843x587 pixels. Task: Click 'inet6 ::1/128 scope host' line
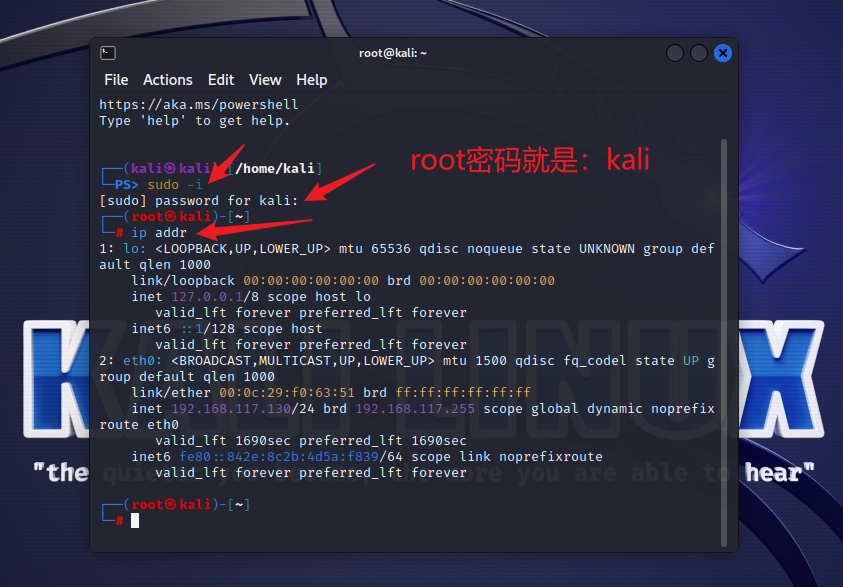click(x=227, y=328)
